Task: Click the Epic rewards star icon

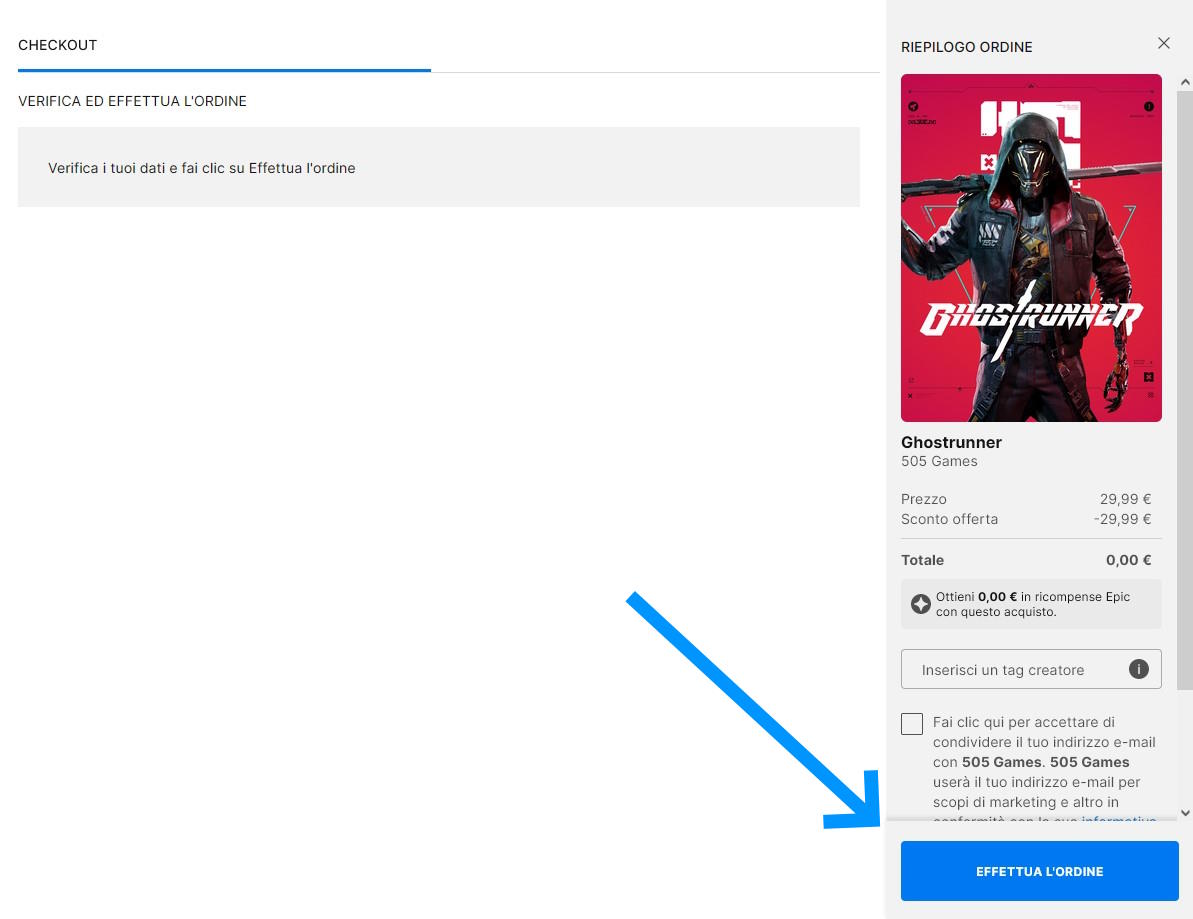Action: click(921, 604)
